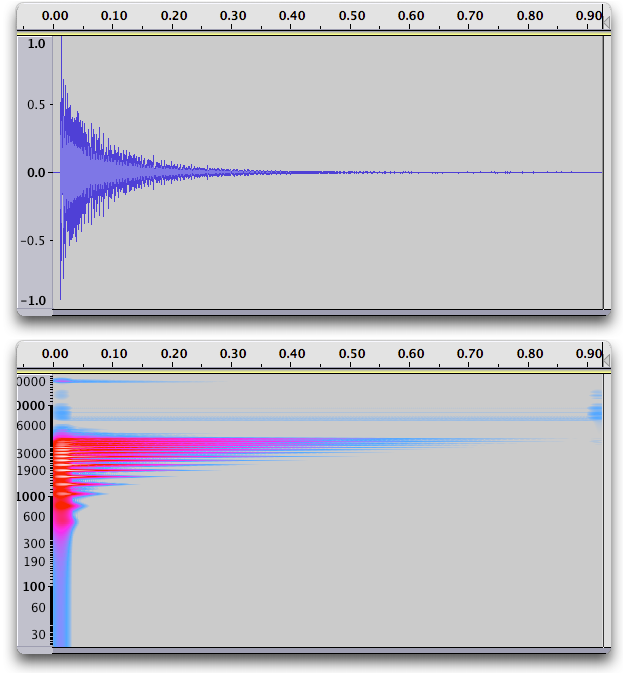Click the 0.10 mark on the waveform timeline
Image resolution: width=623 pixels, height=673 pixels.
click(115, 16)
